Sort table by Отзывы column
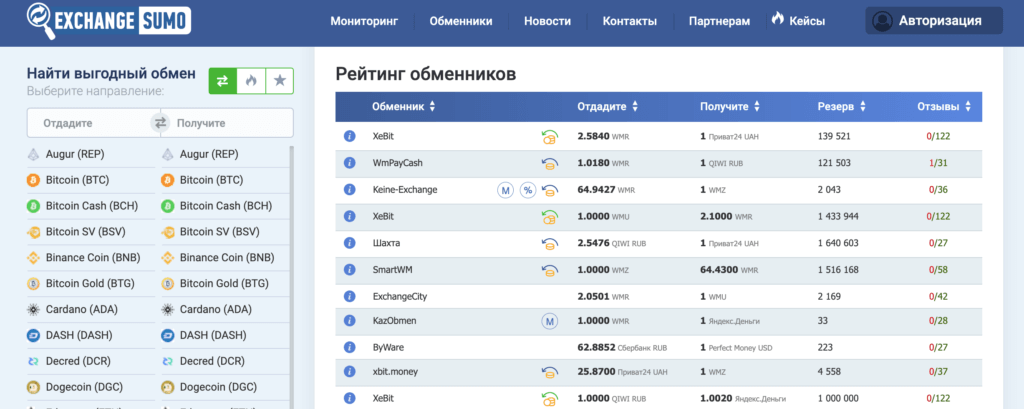This screenshot has height=409, width=1024. point(944,106)
